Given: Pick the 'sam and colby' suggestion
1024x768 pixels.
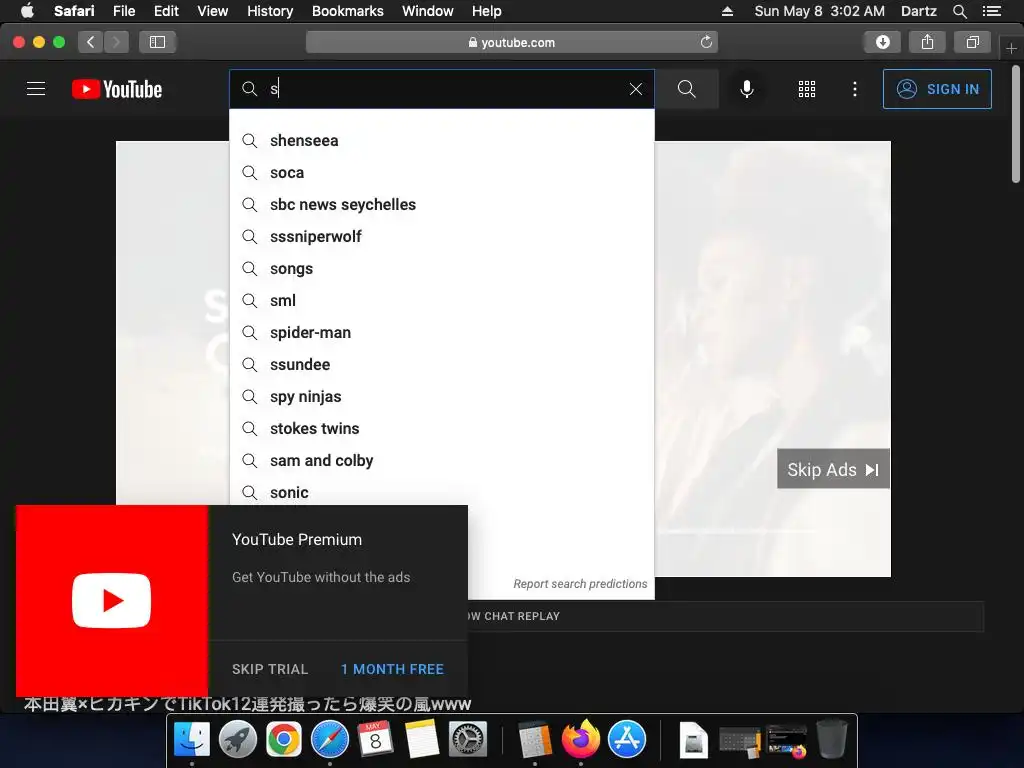Looking at the screenshot, I should [441, 460].
